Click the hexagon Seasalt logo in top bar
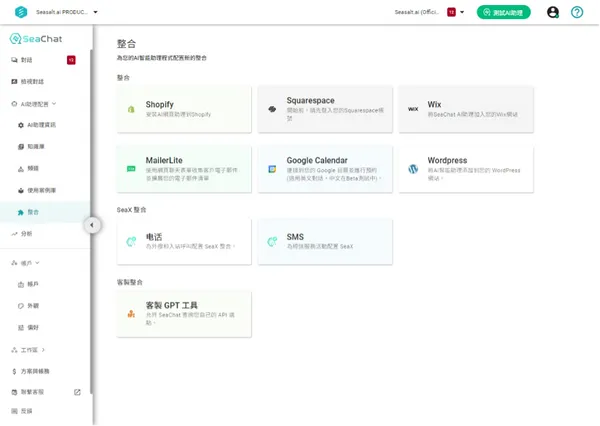The height and width of the screenshot is (426, 600). point(21,12)
